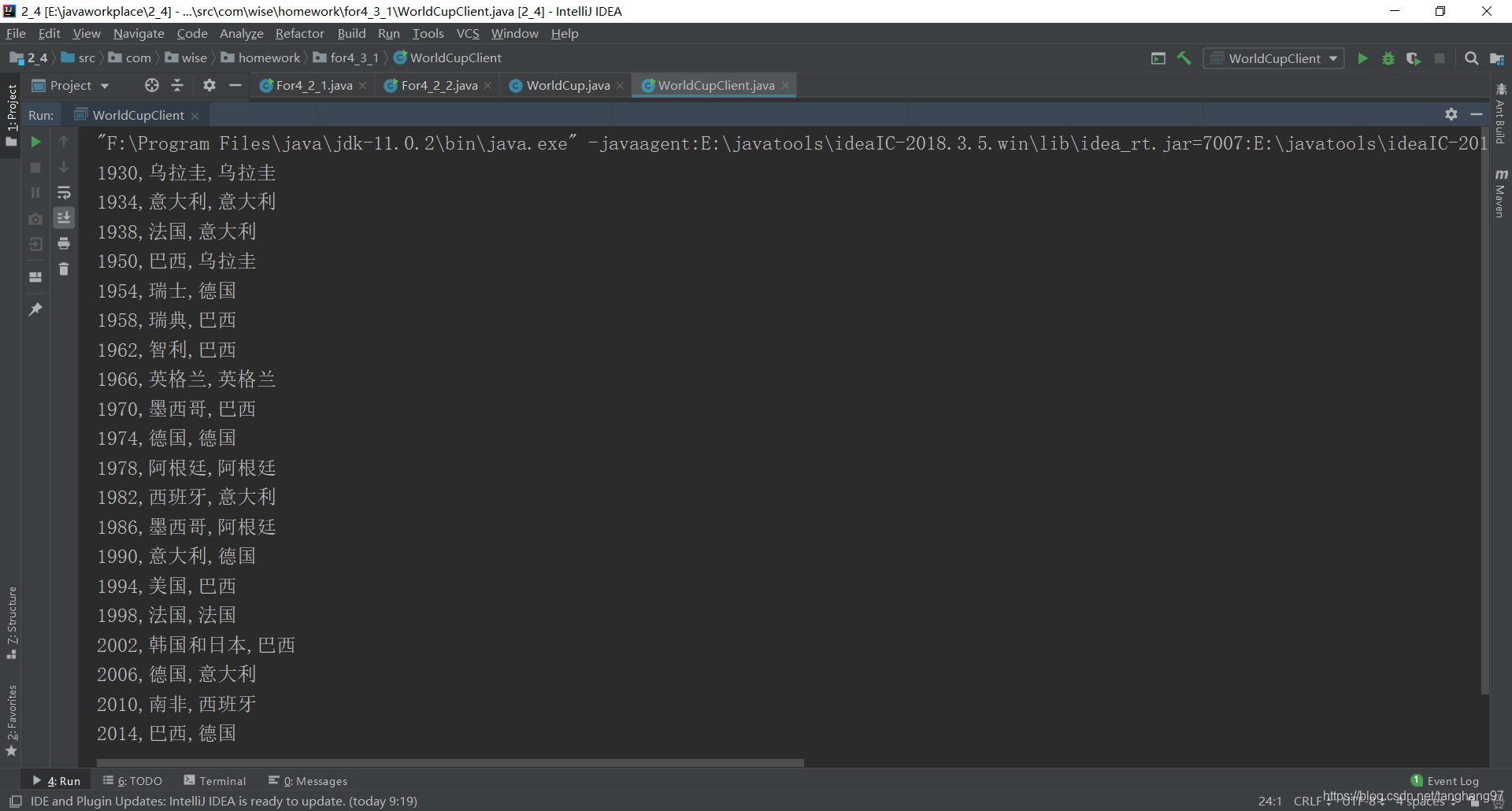Pin the Run tab
The image size is (1512, 811).
coord(35,309)
